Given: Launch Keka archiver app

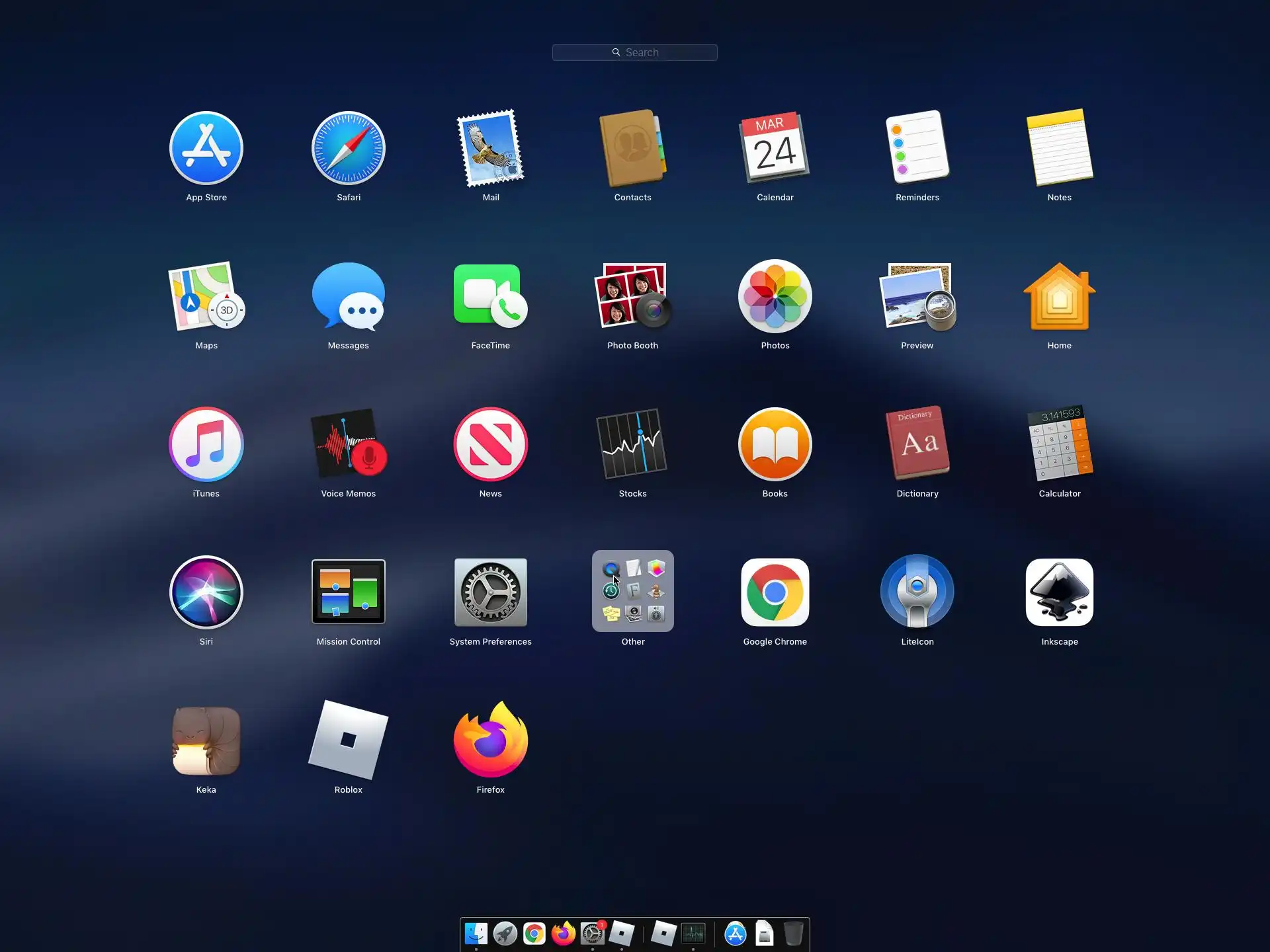Looking at the screenshot, I should point(206,740).
